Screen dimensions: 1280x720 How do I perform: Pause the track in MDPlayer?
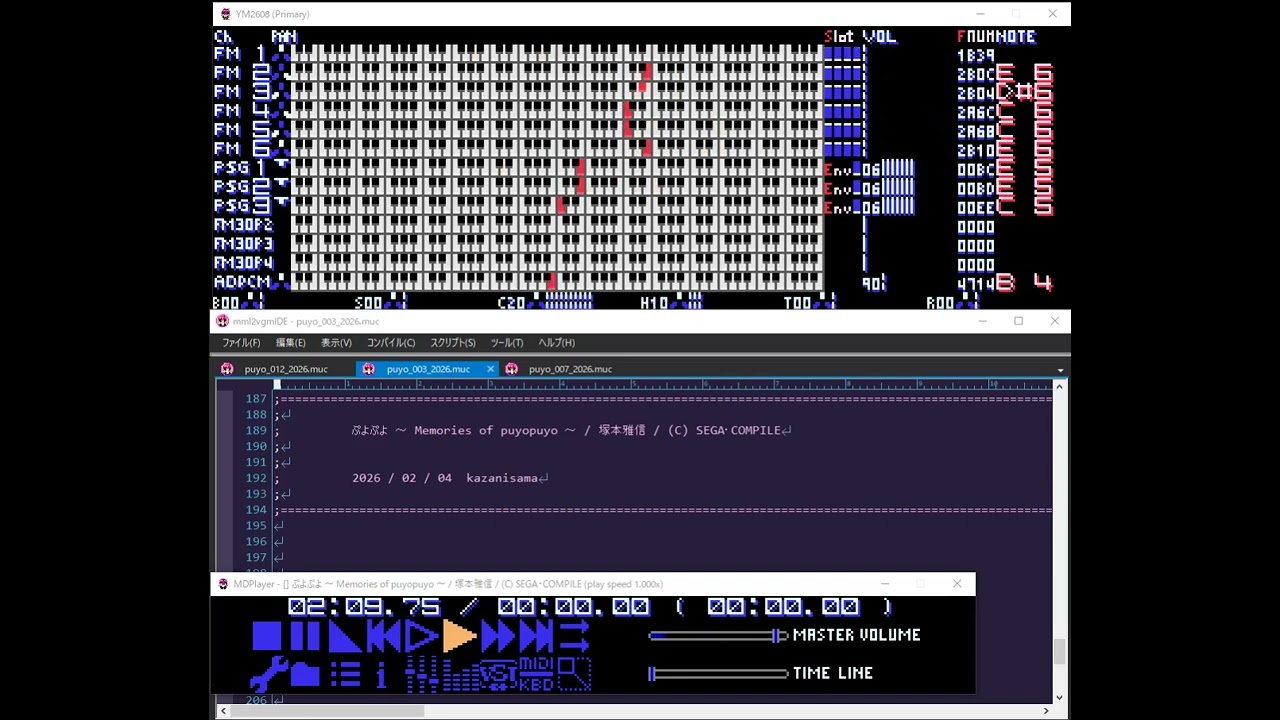click(x=304, y=636)
